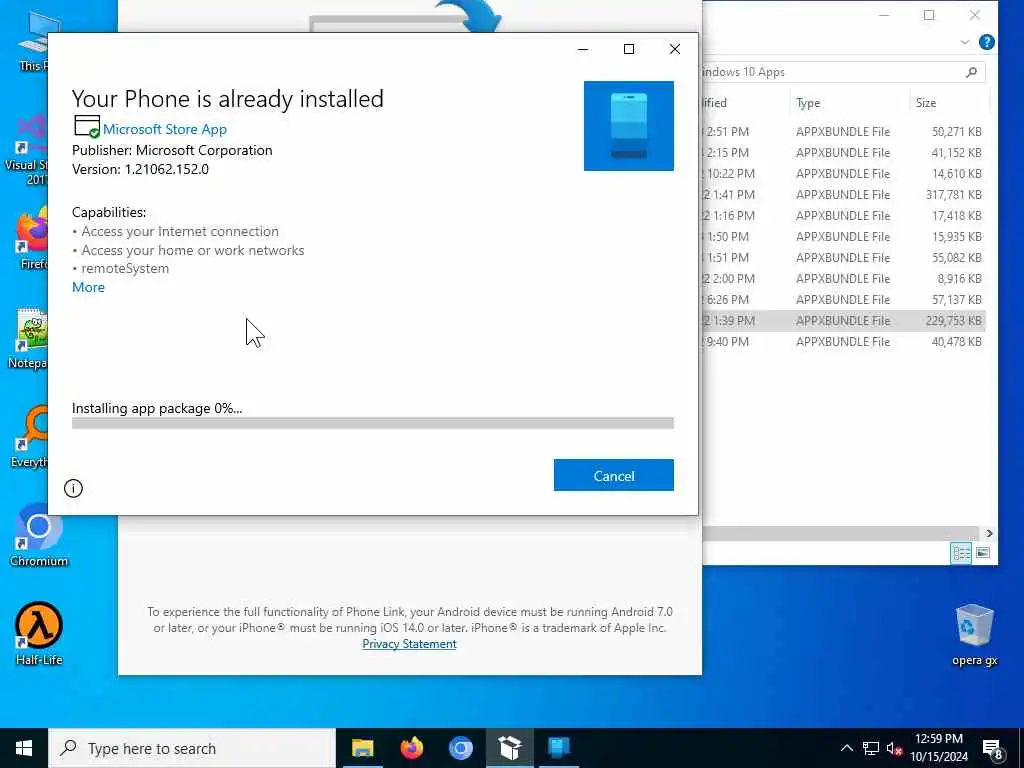Close the File Explorer window

[x=974, y=15]
